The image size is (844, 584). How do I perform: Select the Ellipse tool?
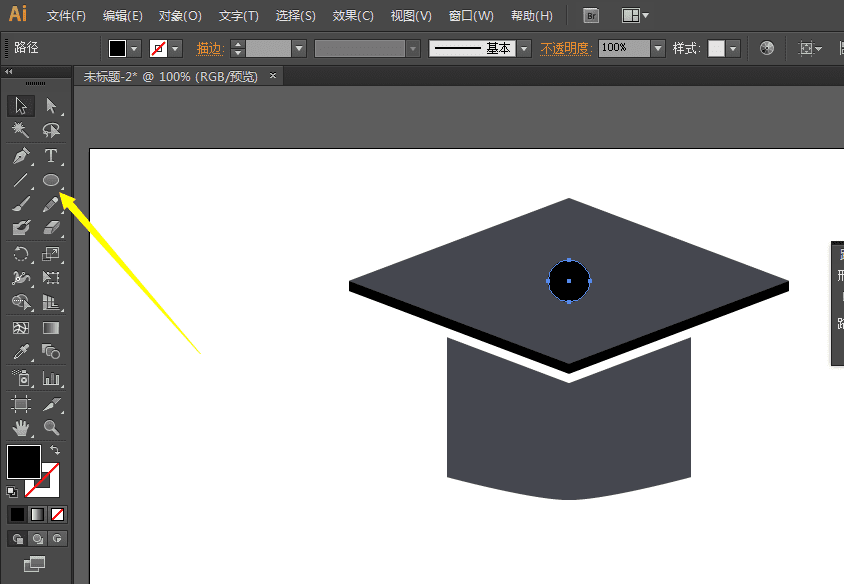[x=51, y=181]
